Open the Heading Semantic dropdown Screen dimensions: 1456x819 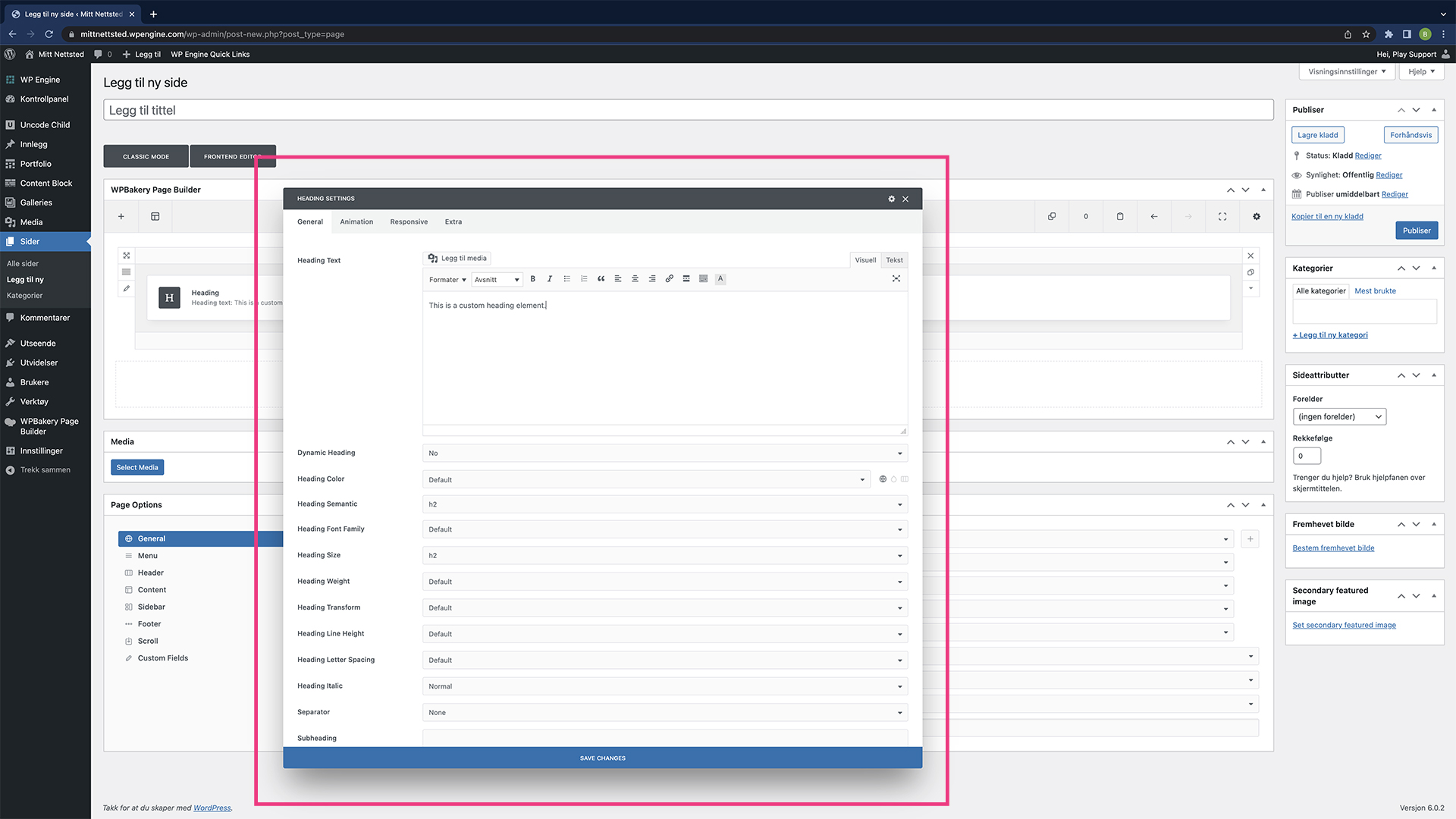coord(665,505)
